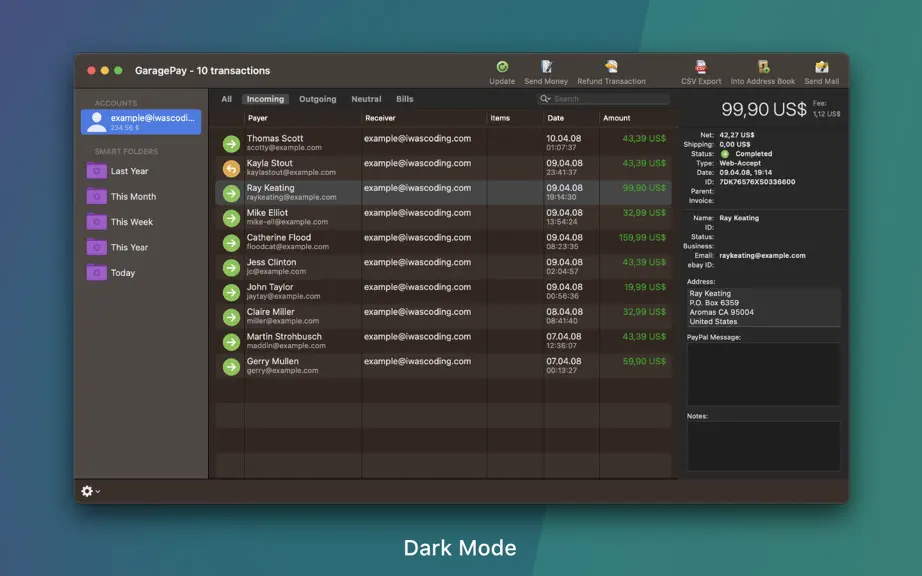This screenshot has width=922, height=576.
Task: Select the Catherine Flood transaction row
Action: coord(444,242)
